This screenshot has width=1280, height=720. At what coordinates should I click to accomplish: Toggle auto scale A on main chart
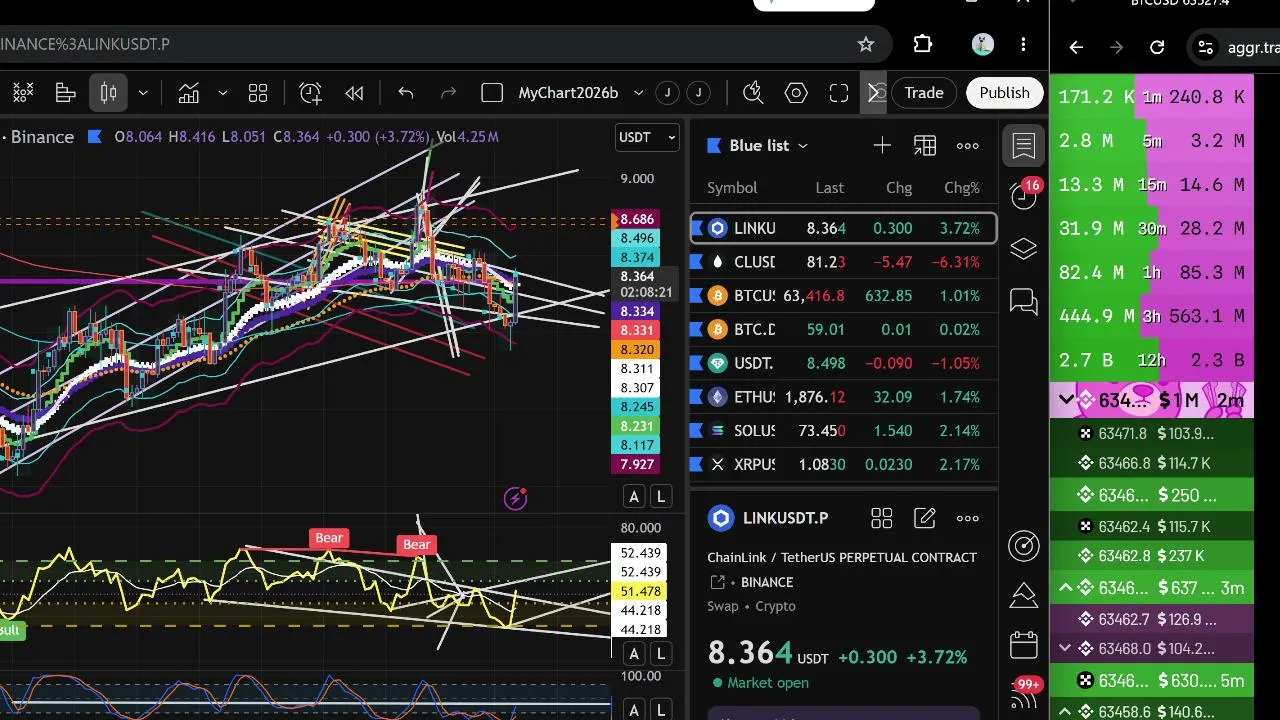(634, 496)
